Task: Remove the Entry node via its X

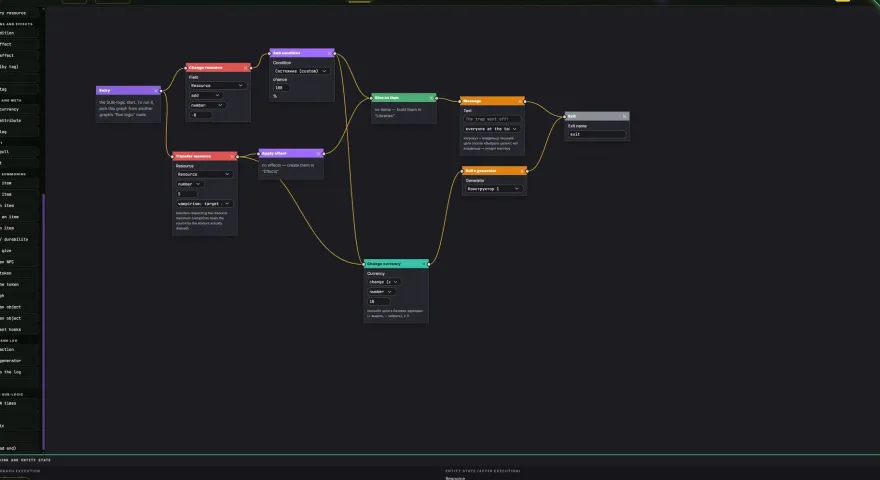Action: 155,90
